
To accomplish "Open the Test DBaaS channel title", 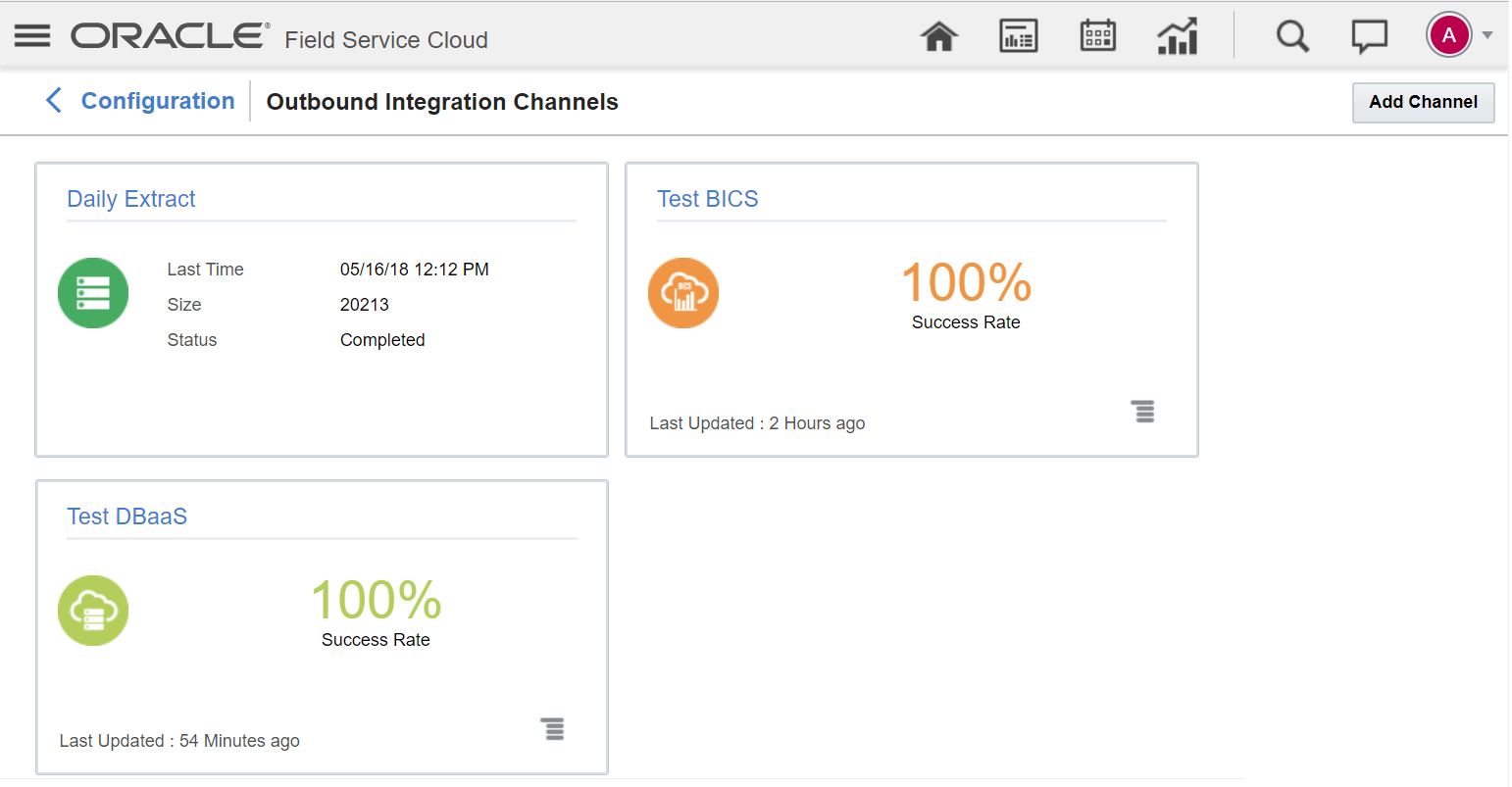I will [x=127, y=516].
